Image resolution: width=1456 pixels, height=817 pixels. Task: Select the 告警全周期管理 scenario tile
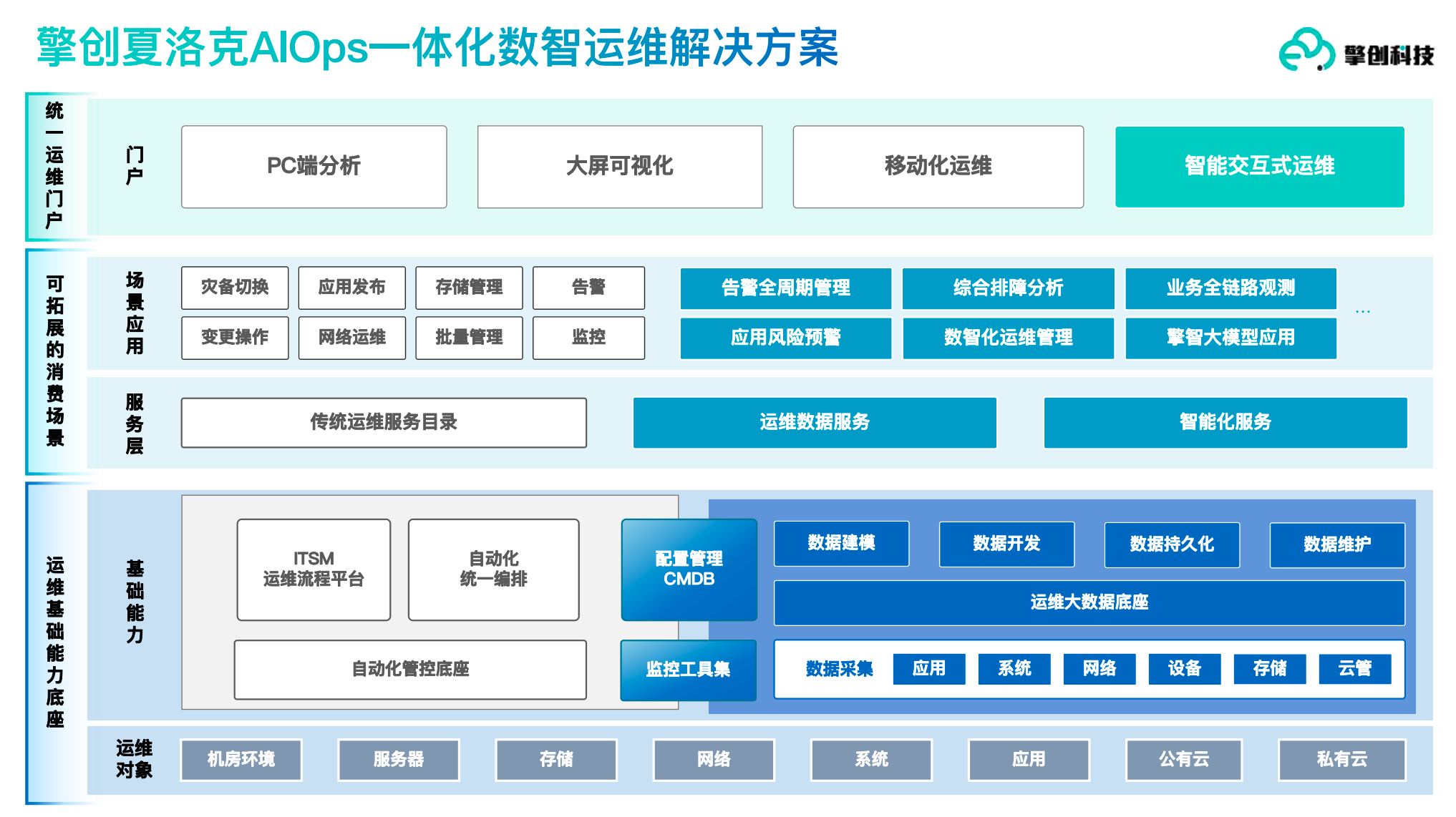click(x=785, y=288)
